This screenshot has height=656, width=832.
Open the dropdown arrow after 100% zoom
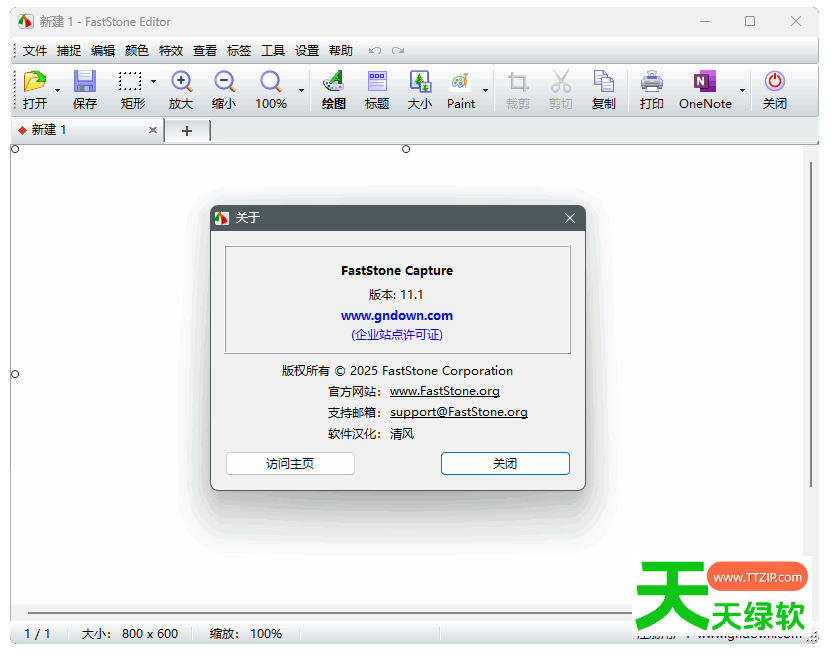[301, 90]
